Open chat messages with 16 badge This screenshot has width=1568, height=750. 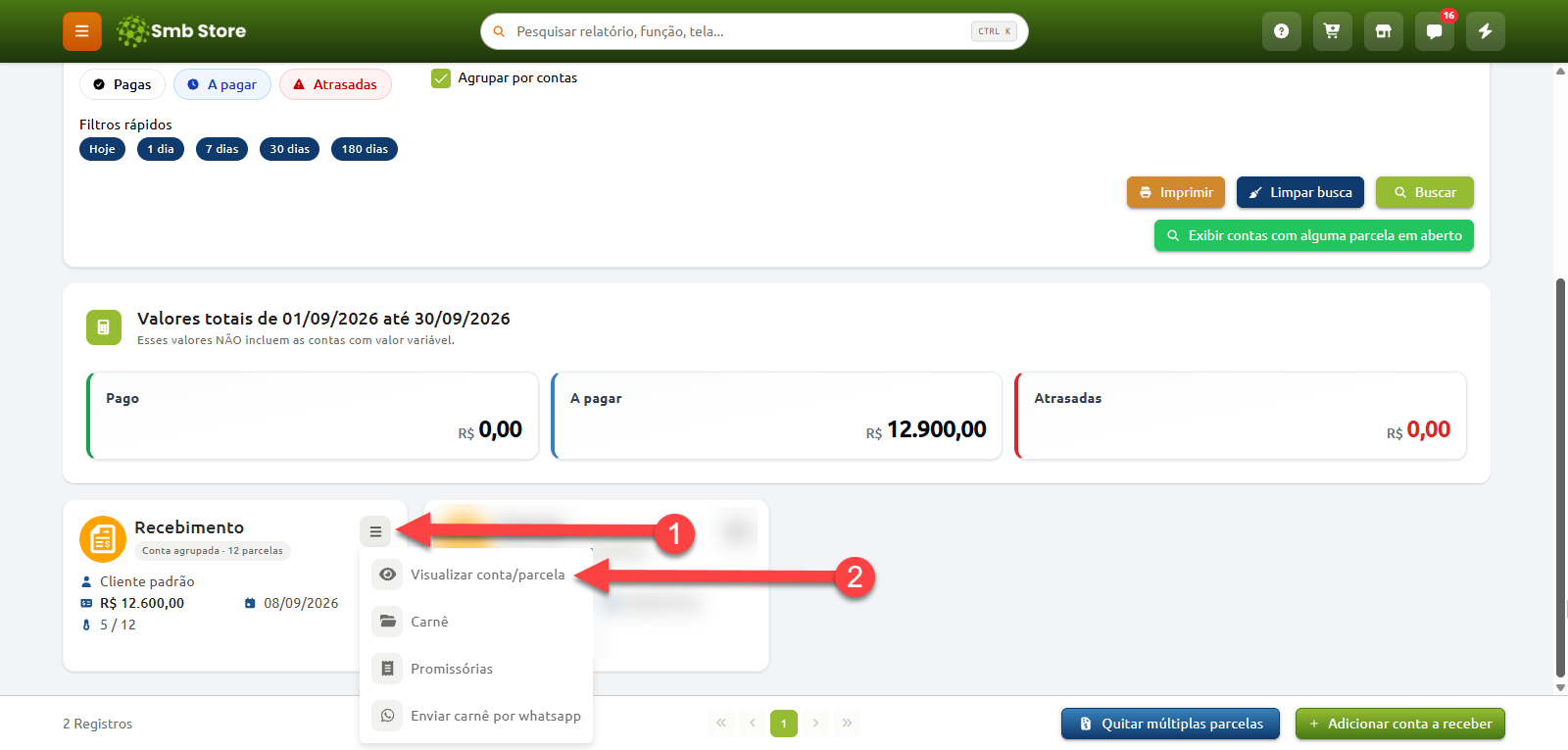tap(1434, 31)
